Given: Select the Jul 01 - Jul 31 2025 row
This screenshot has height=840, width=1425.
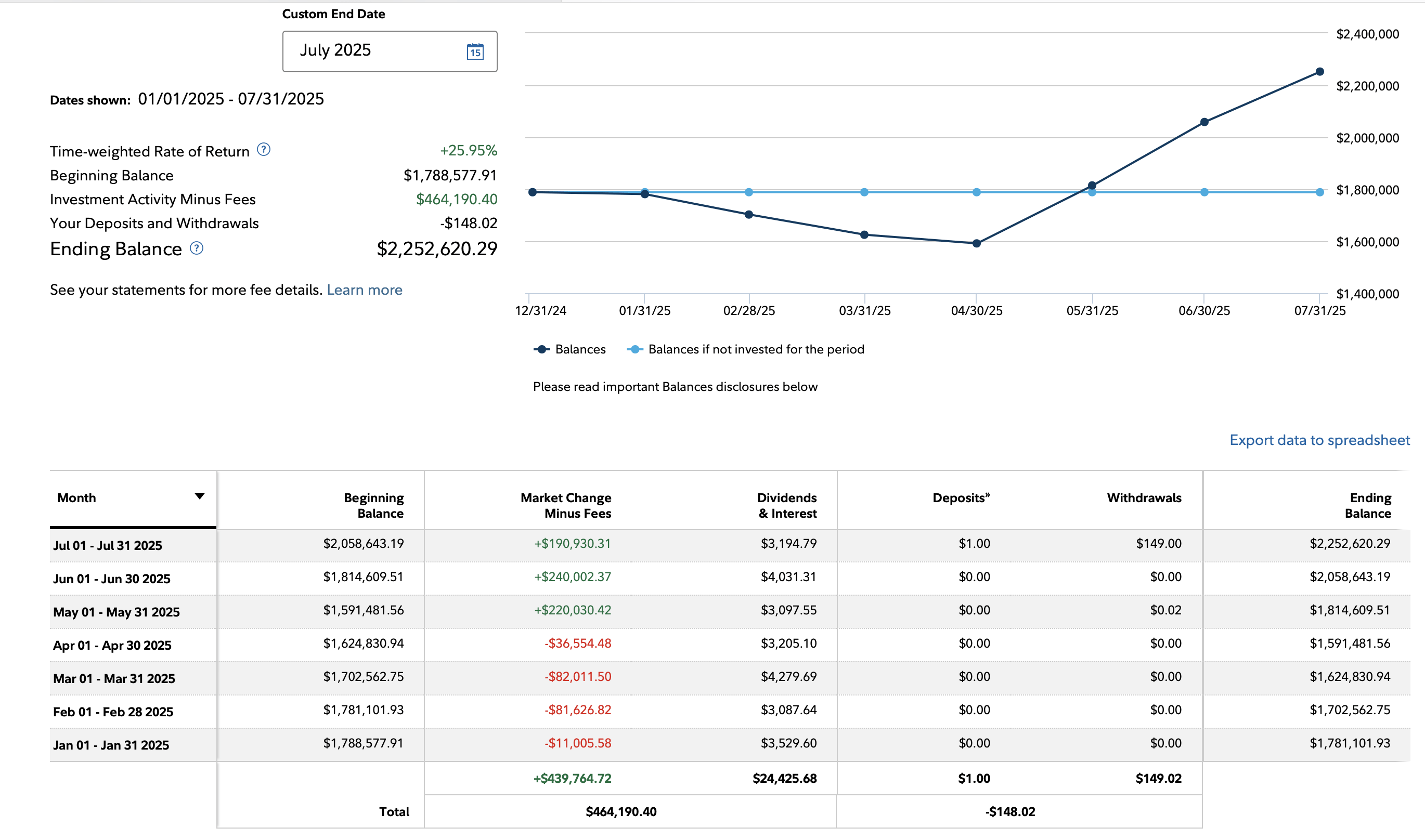Looking at the screenshot, I should click(x=108, y=545).
